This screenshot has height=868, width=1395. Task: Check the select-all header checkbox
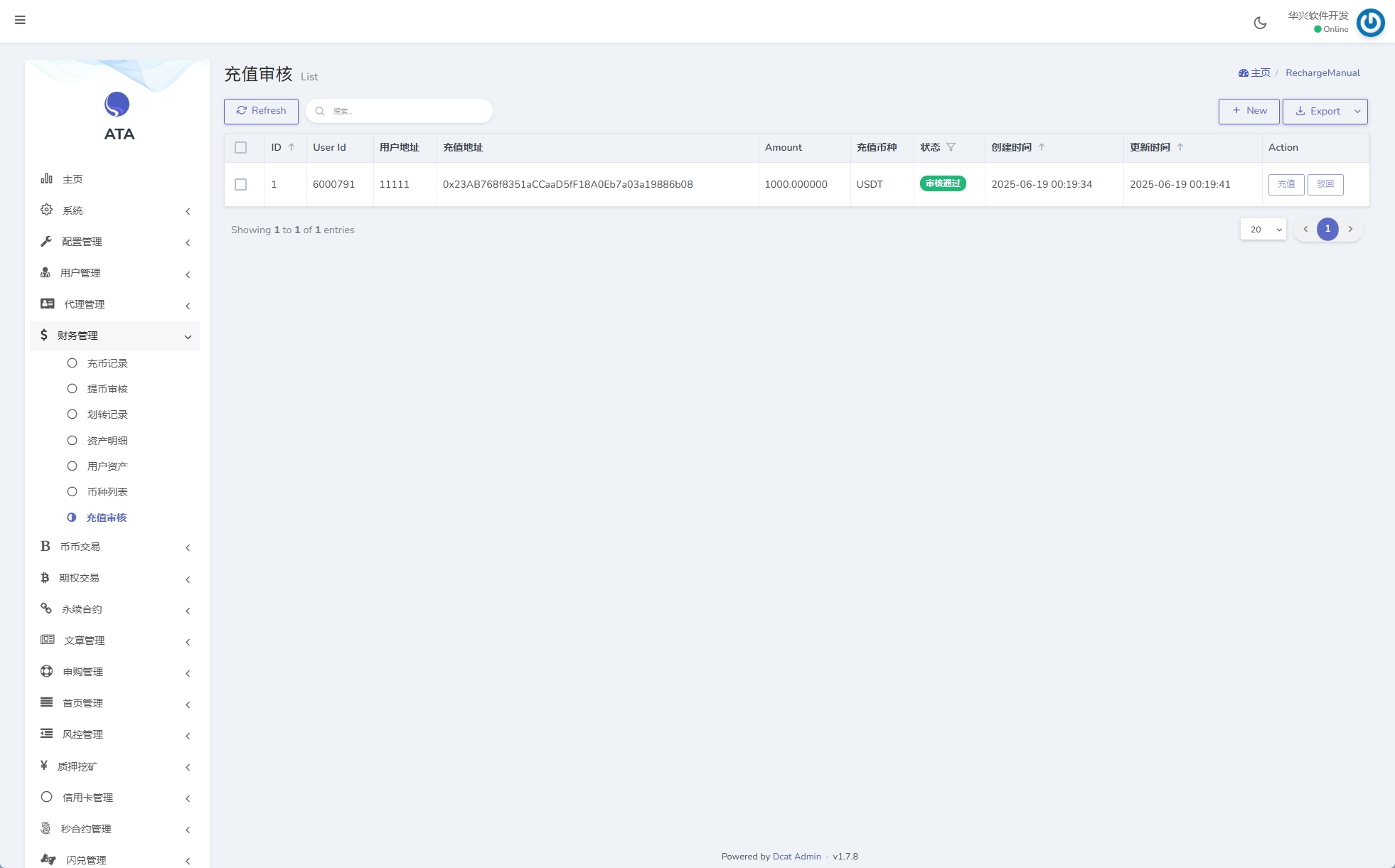coord(241,148)
